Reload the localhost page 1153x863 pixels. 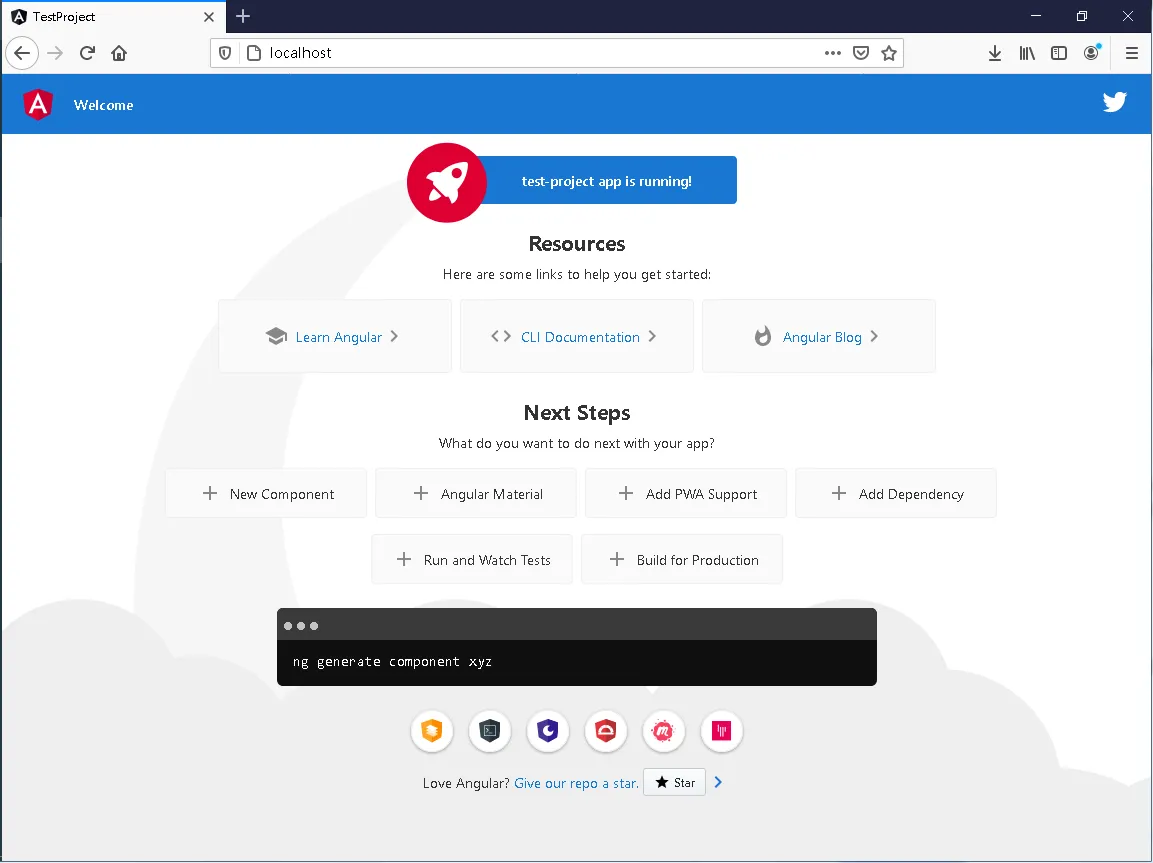tap(88, 53)
